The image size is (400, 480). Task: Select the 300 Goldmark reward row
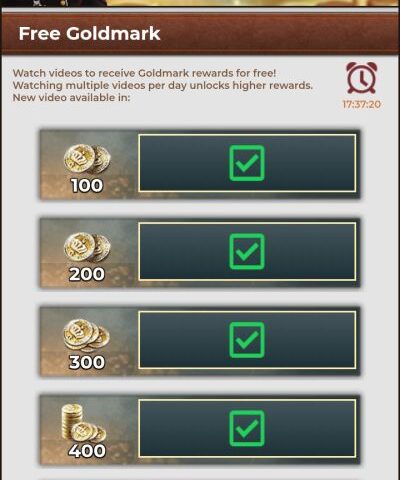pyautogui.click(x=200, y=341)
